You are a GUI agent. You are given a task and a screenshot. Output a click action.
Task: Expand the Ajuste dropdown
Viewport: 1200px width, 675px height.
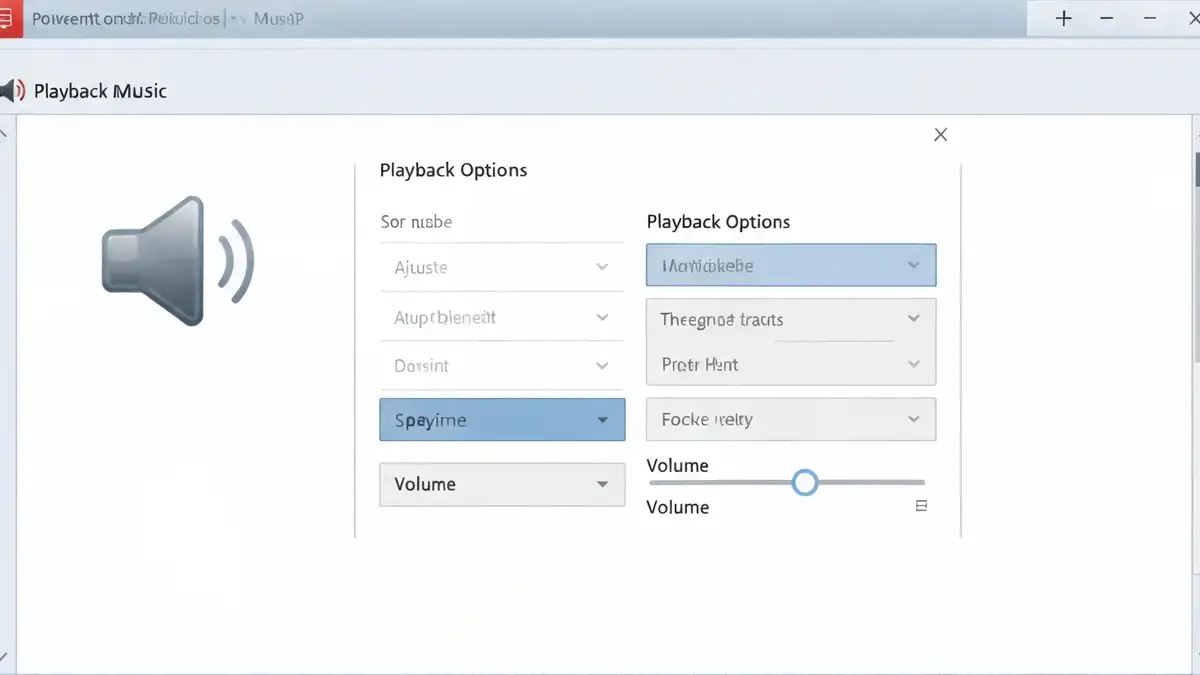click(x=502, y=267)
